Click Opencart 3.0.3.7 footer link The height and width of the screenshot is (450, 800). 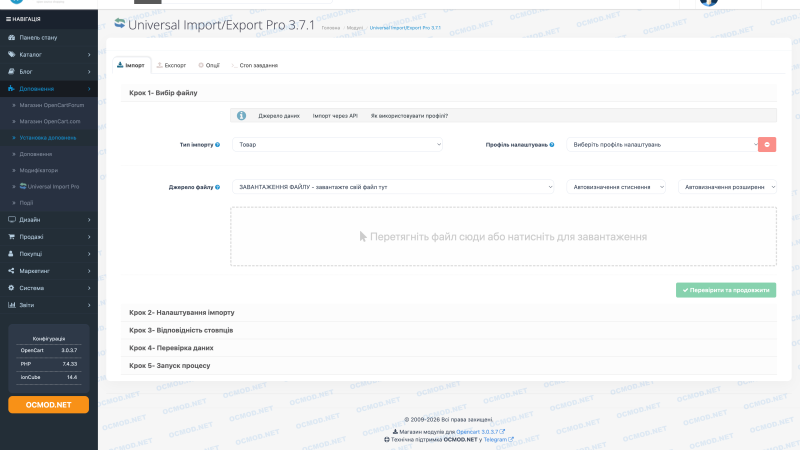tap(477, 432)
